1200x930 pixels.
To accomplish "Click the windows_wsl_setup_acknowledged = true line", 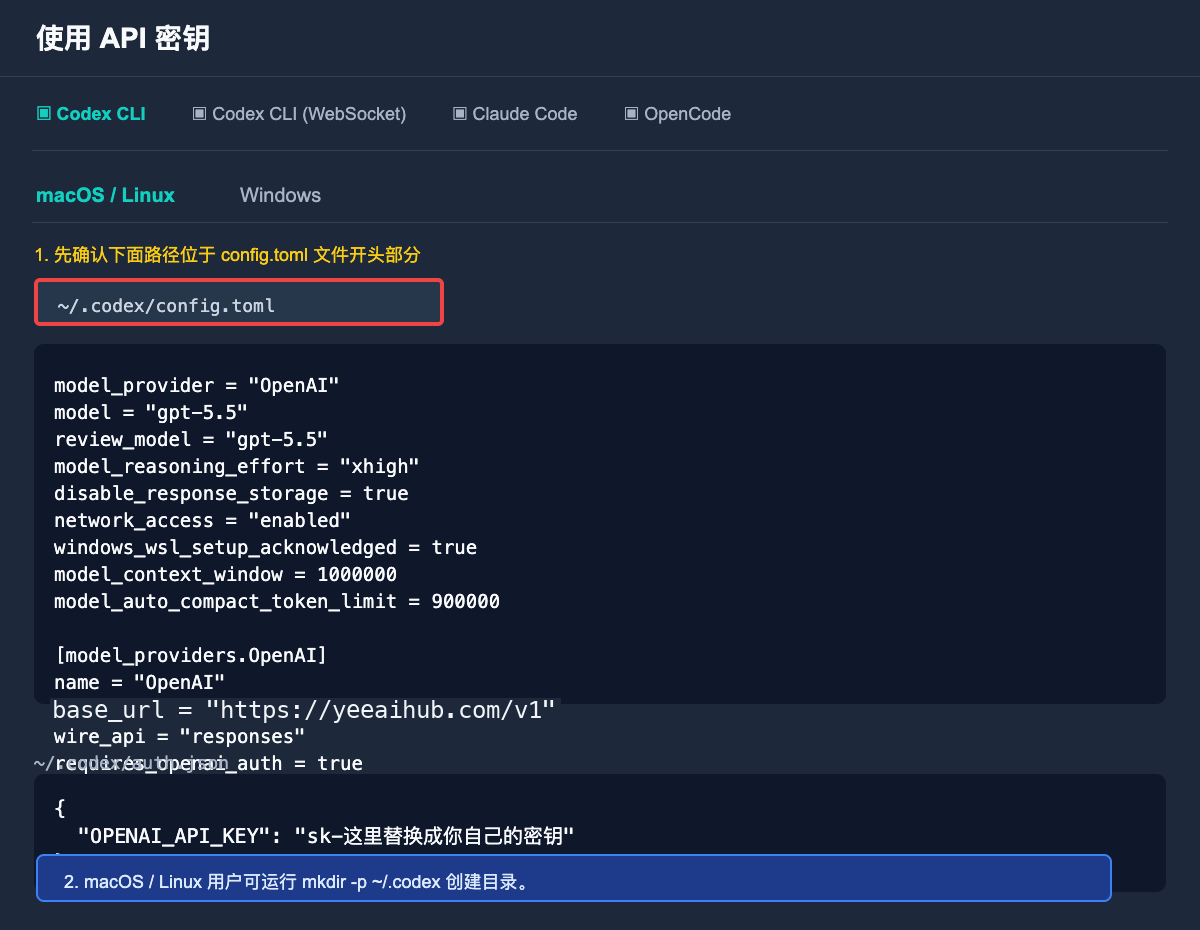I will [x=265, y=548].
